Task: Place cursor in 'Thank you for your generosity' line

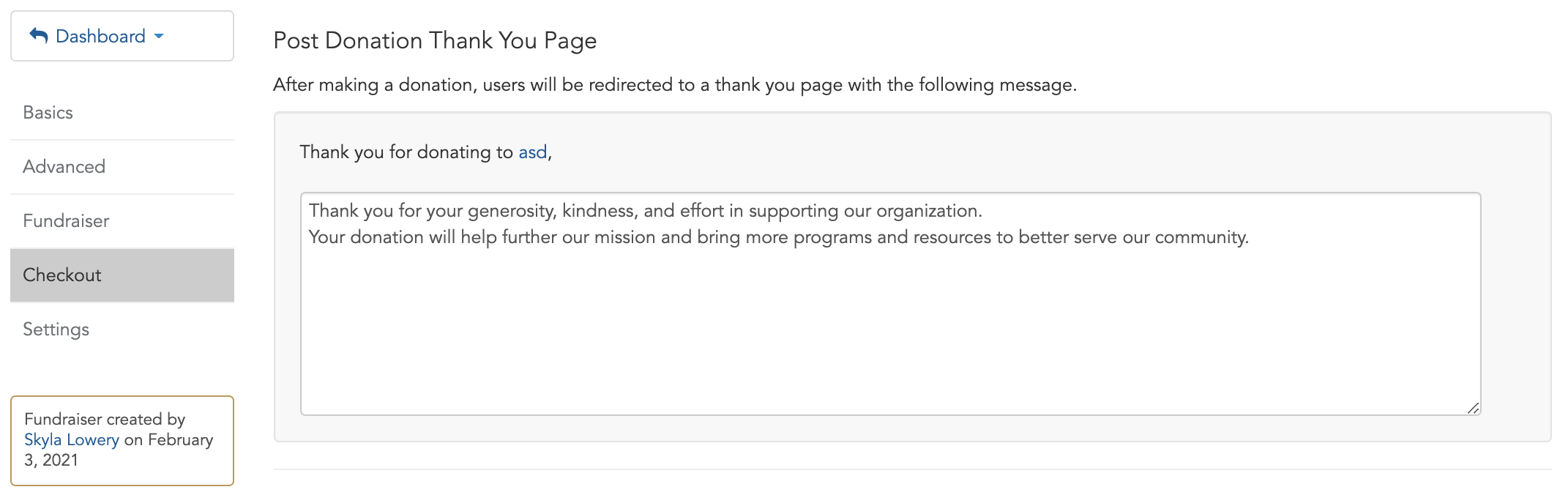Action: point(645,211)
